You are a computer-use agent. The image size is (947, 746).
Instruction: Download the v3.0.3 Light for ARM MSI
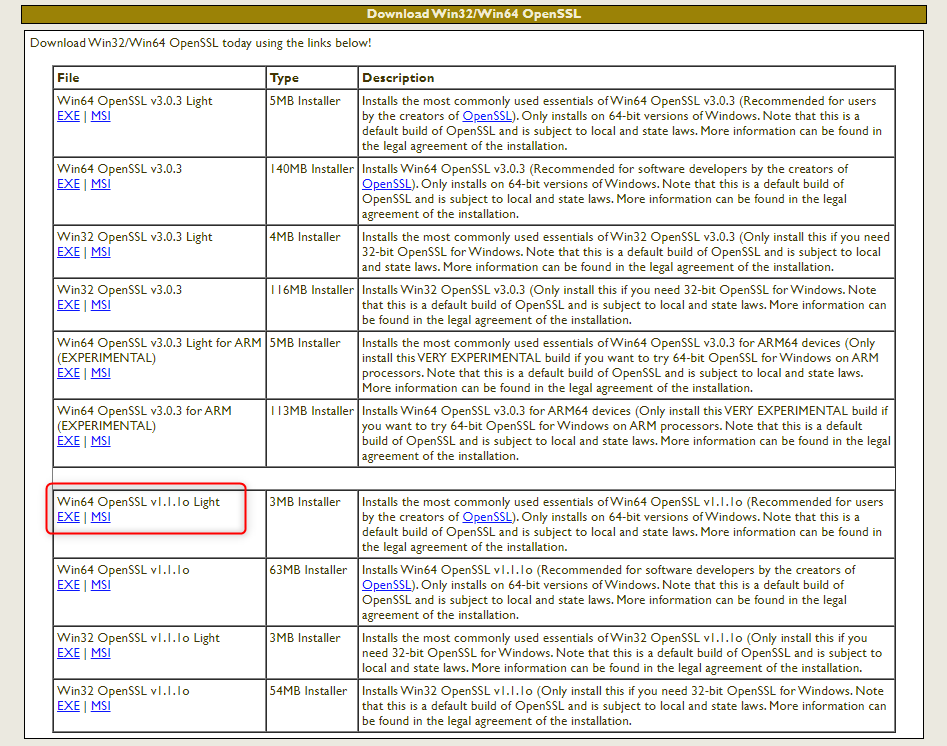click(x=101, y=373)
